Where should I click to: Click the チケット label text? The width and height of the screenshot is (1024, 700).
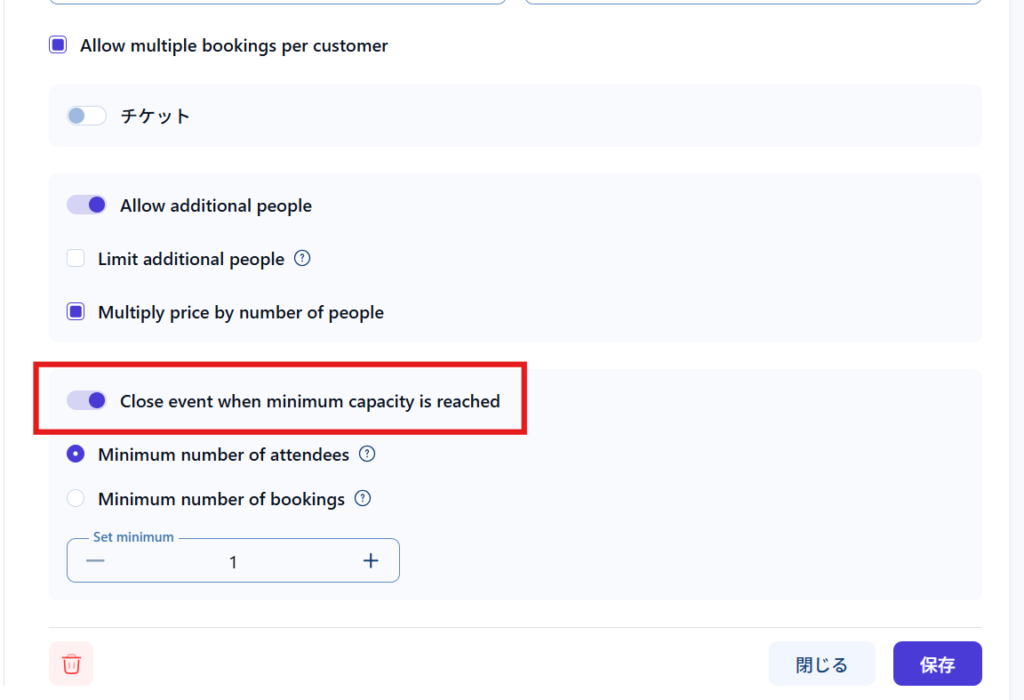(x=155, y=116)
